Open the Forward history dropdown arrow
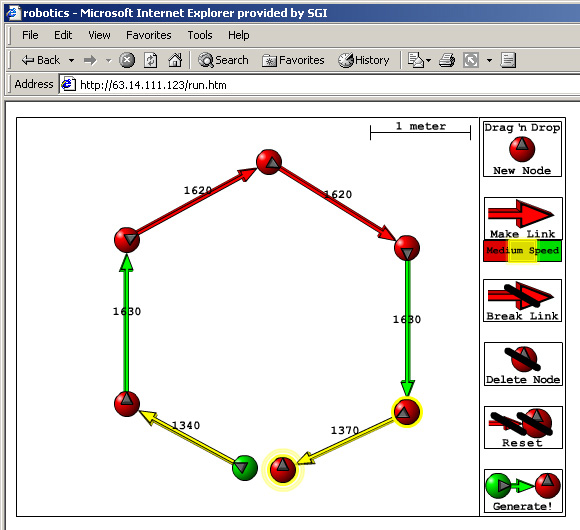The width and height of the screenshot is (580, 530). coord(108,60)
